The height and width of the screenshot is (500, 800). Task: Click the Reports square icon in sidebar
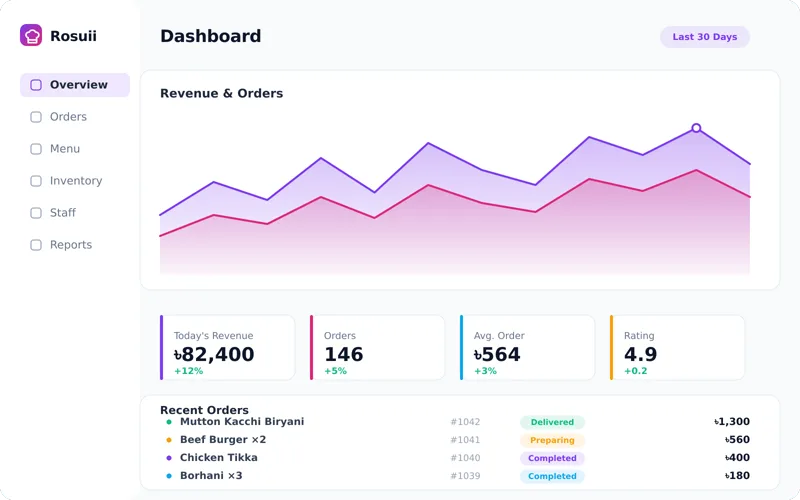click(36, 245)
